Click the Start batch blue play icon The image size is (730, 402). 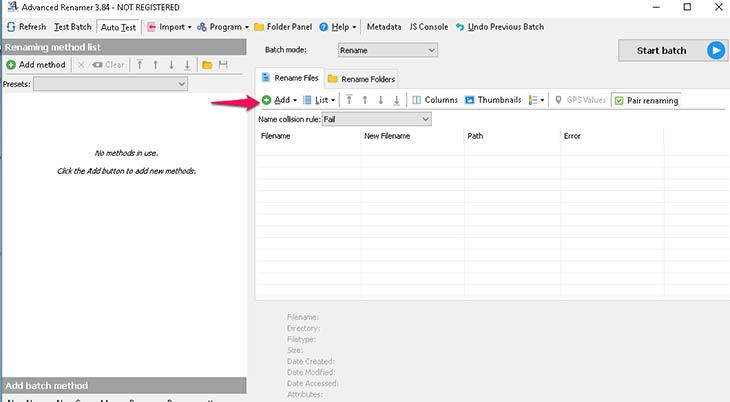(x=716, y=50)
